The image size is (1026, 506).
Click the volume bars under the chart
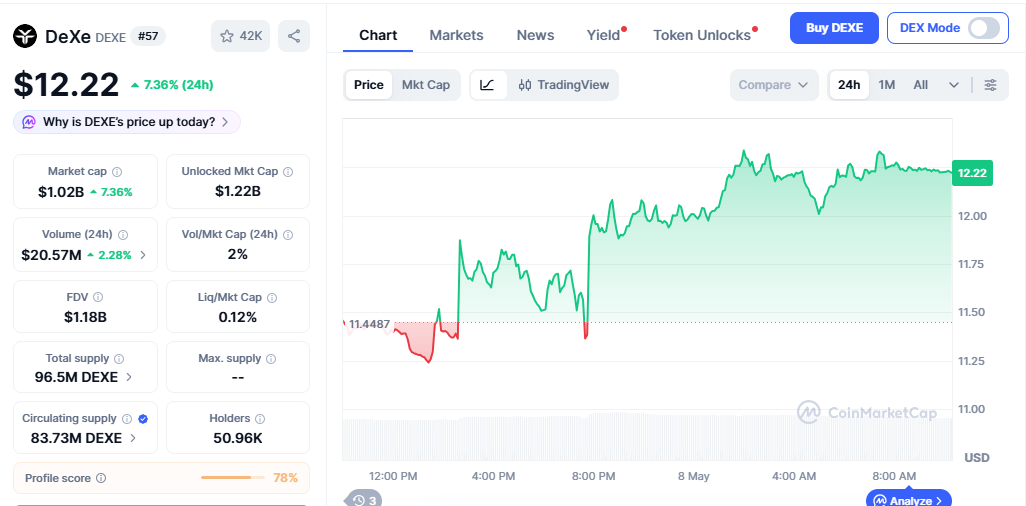(x=647, y=437)
